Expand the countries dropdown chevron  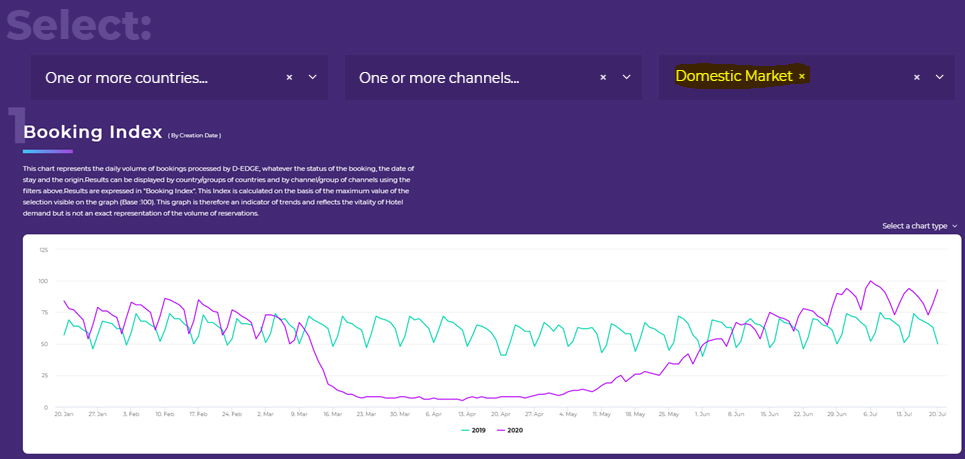tap(312, 77)
